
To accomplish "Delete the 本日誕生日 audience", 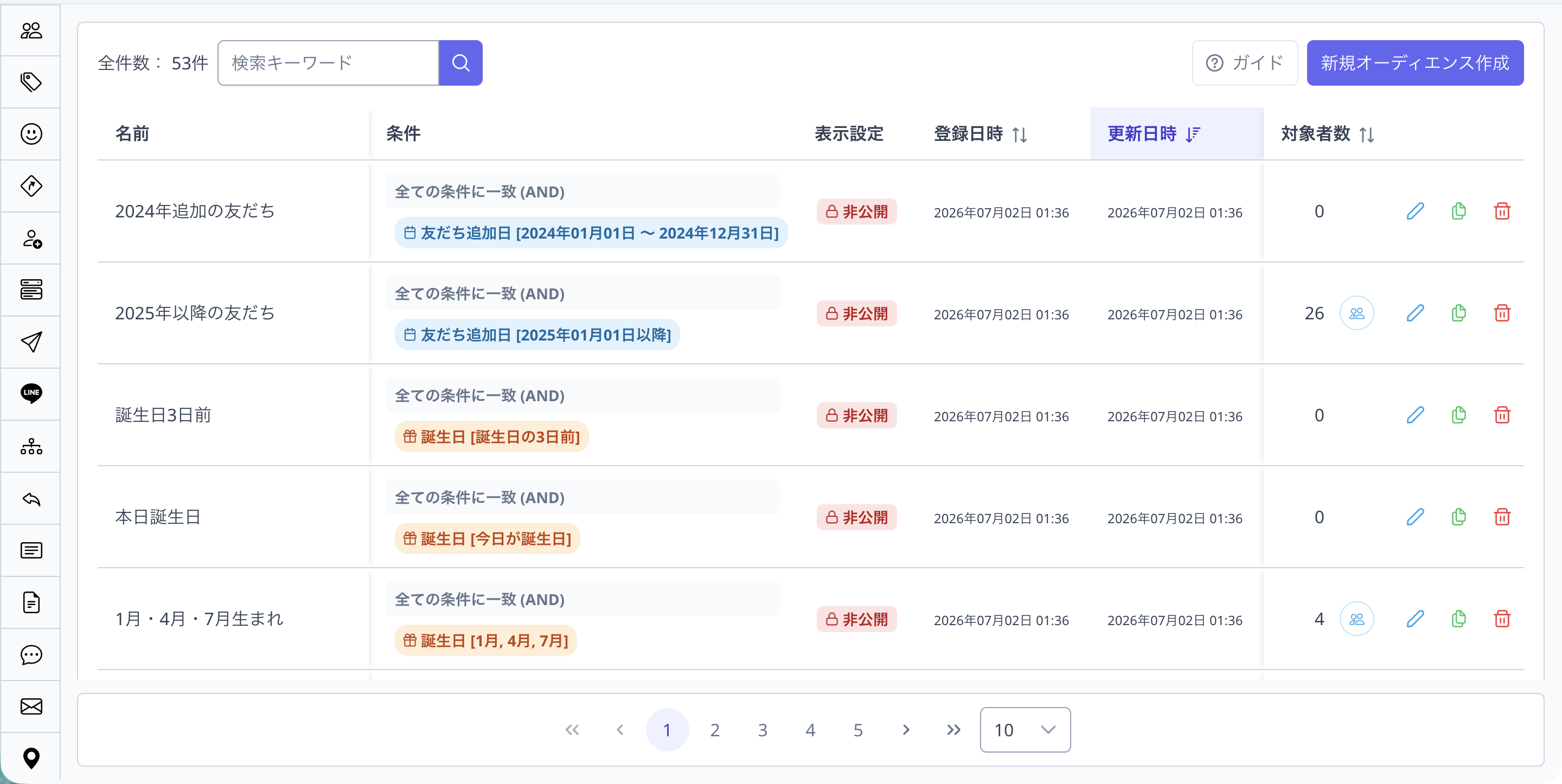I will (1502, 517).
